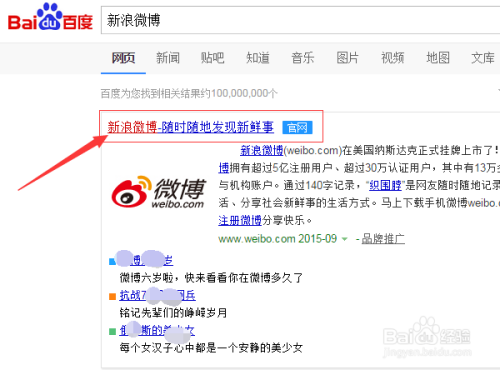
Task: Open the 视频 tab
Action: (393, 58)
